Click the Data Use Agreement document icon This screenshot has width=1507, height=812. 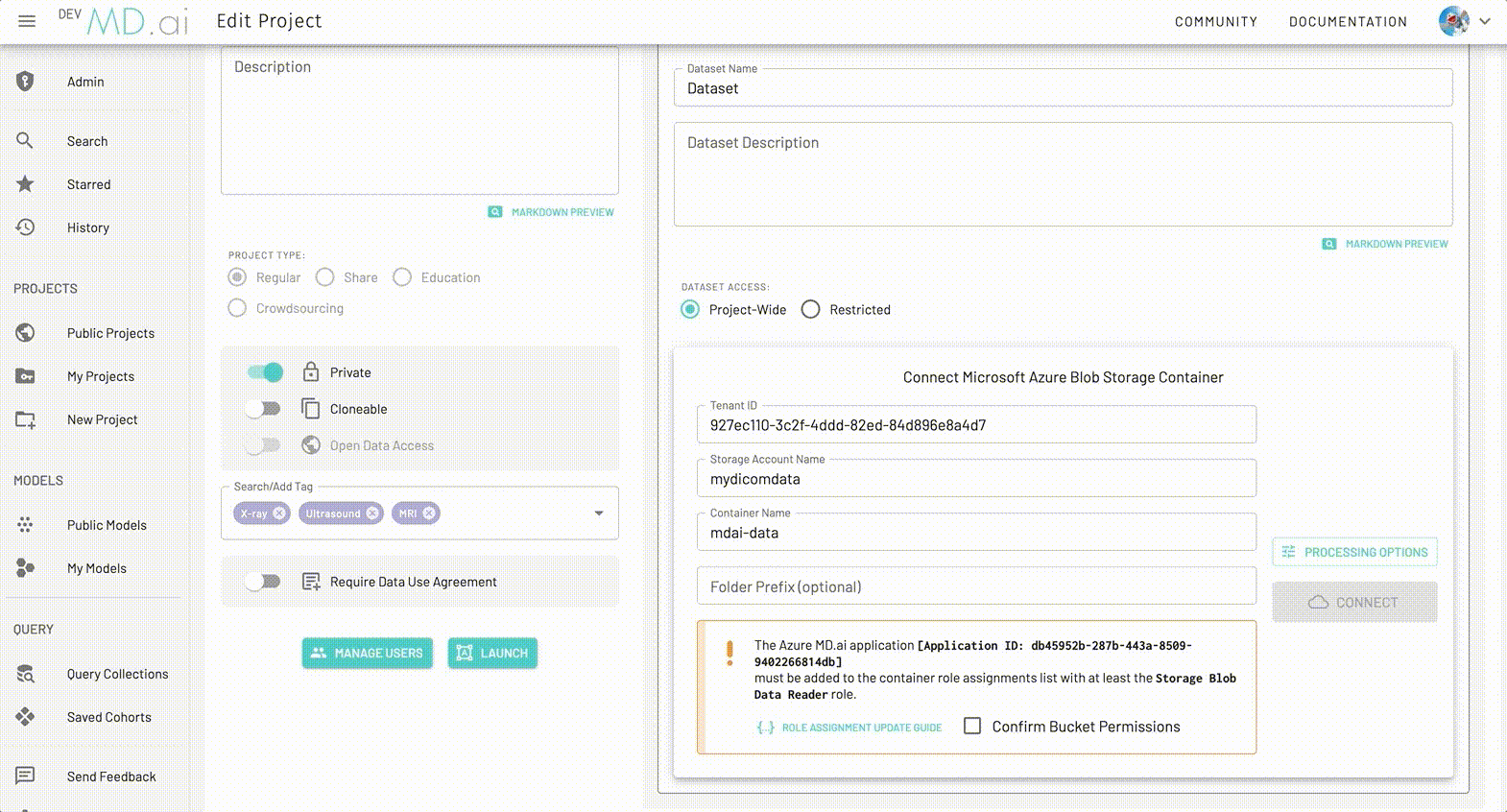click(311, 582)
